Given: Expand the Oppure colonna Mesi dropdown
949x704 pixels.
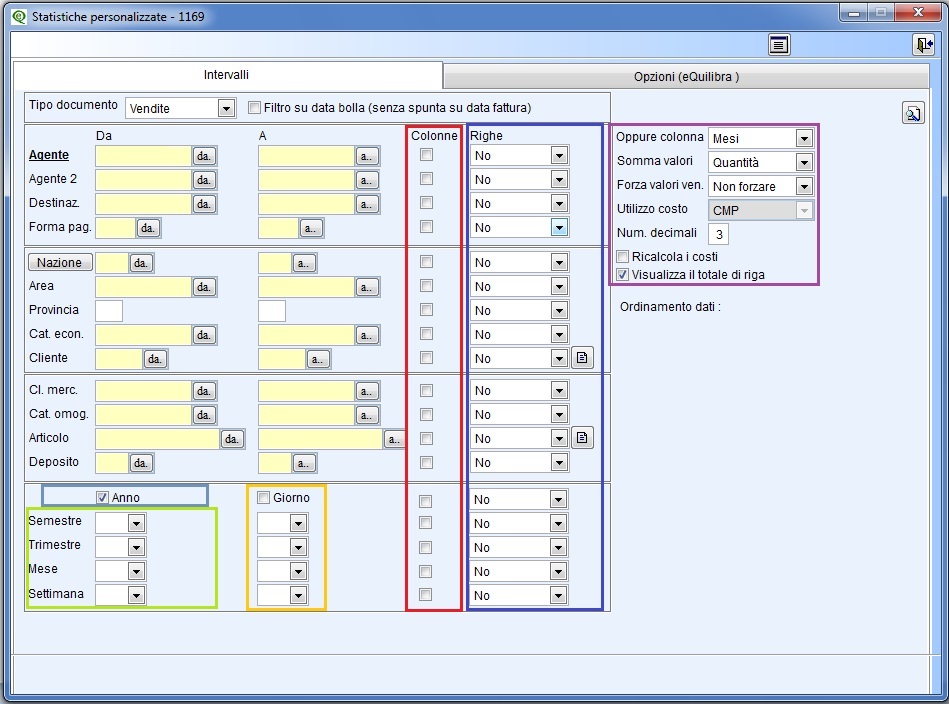Looking at the screenshot, I should (x=804, y=138).
